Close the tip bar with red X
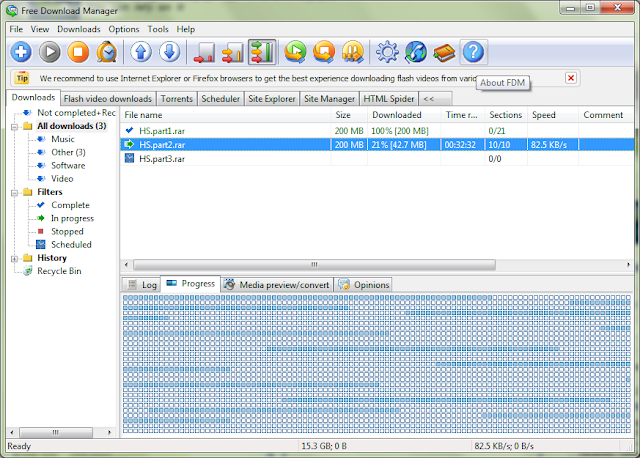This screenshot has width=640, height=458. coord(571,78)
